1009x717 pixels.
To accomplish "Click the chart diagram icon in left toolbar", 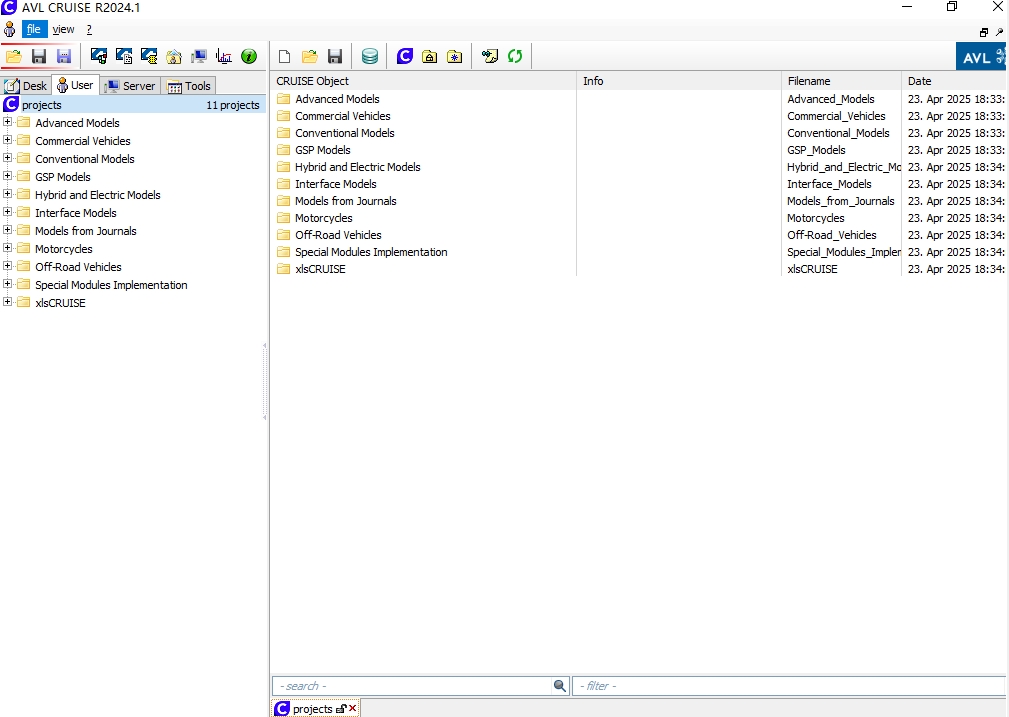I will click(x=223, y=57).
